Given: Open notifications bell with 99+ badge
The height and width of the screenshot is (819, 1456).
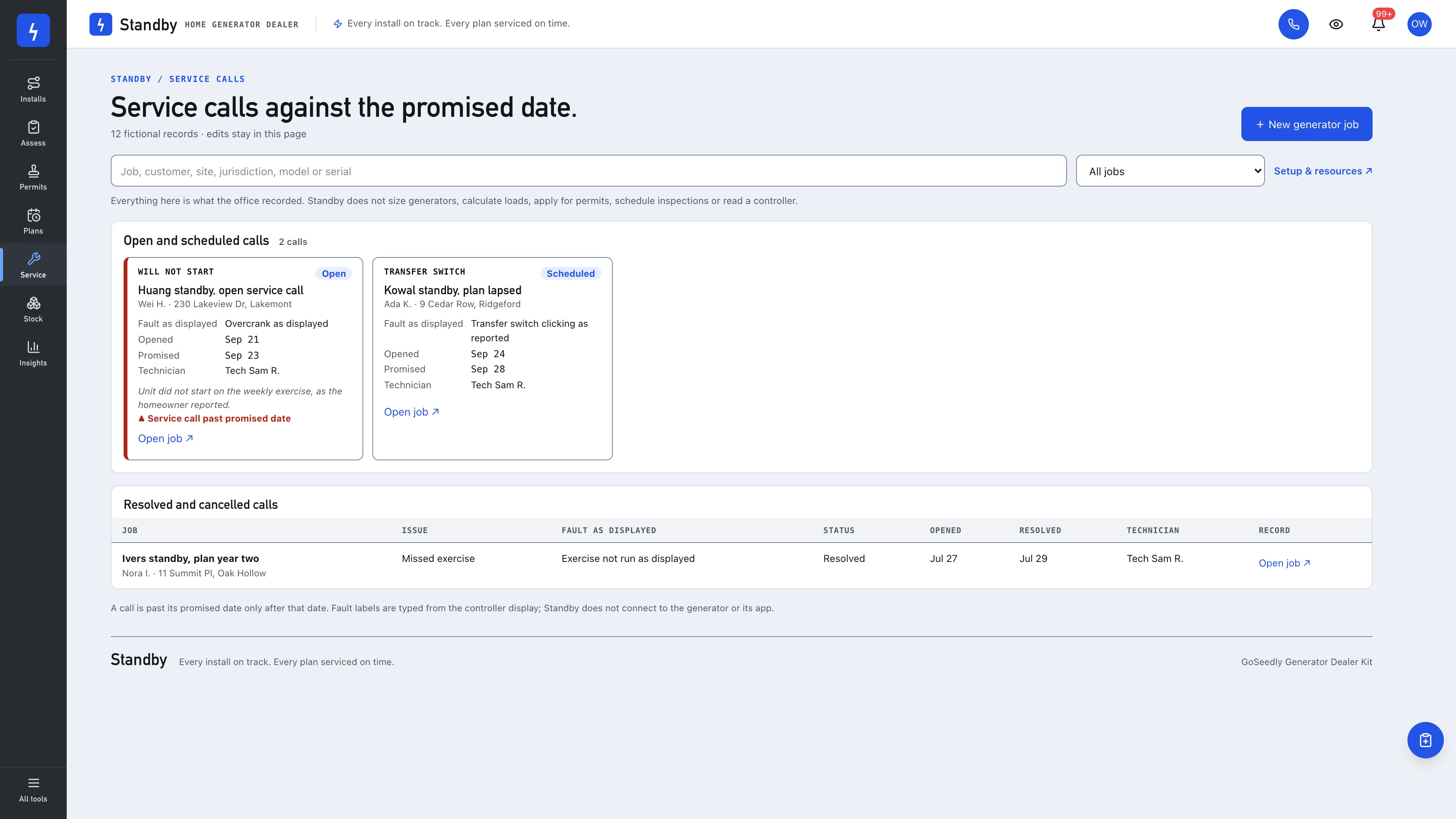Looking at the screenshot, I should click(x=1379, y=24).
